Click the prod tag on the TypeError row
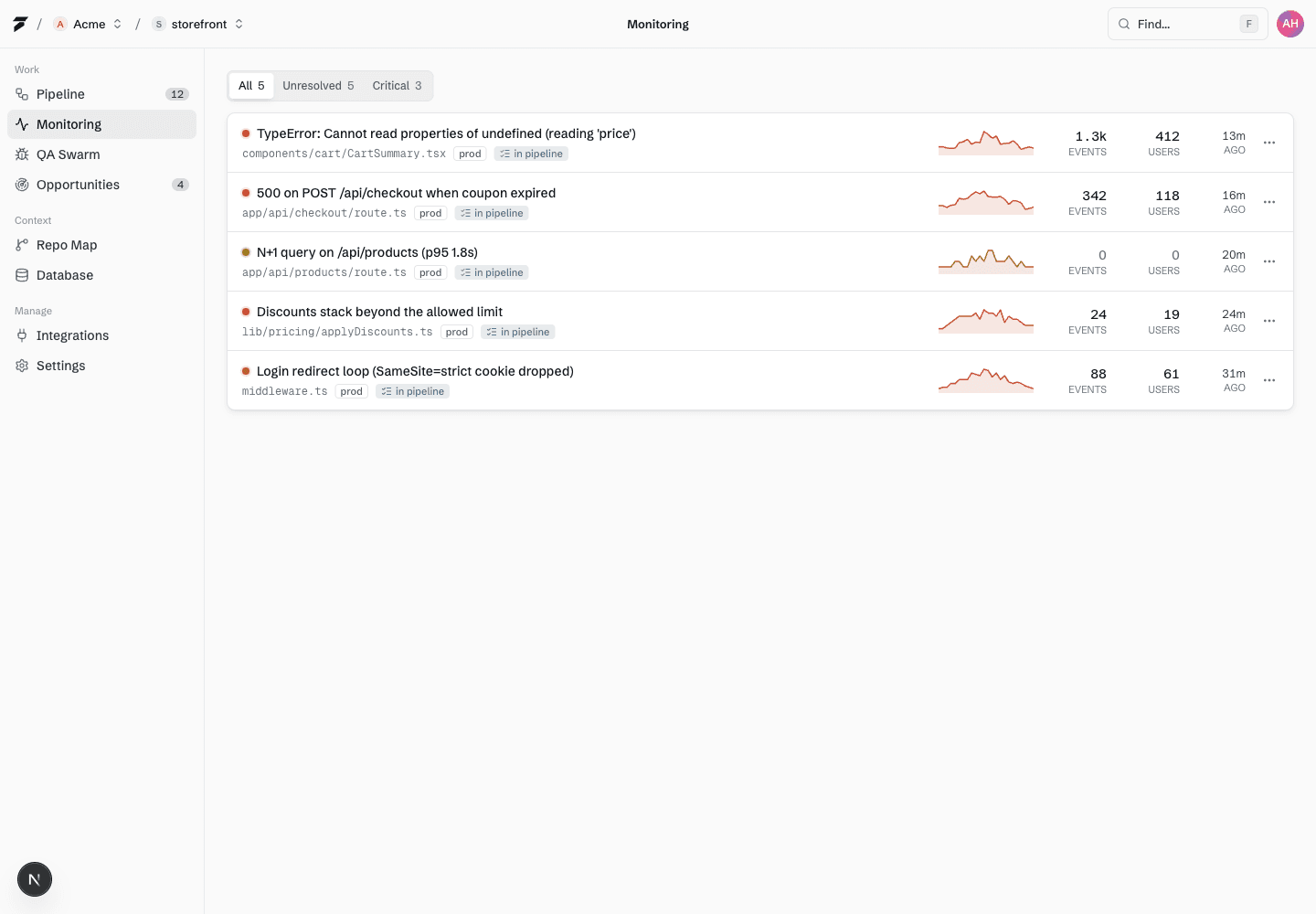Screen dimensions: 1316x914 [470, 154]
